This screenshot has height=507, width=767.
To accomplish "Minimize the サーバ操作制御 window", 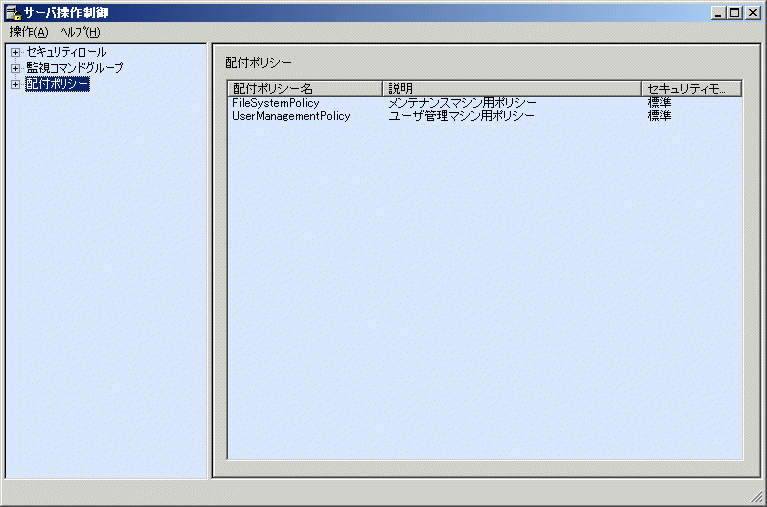I will [718, 13].
